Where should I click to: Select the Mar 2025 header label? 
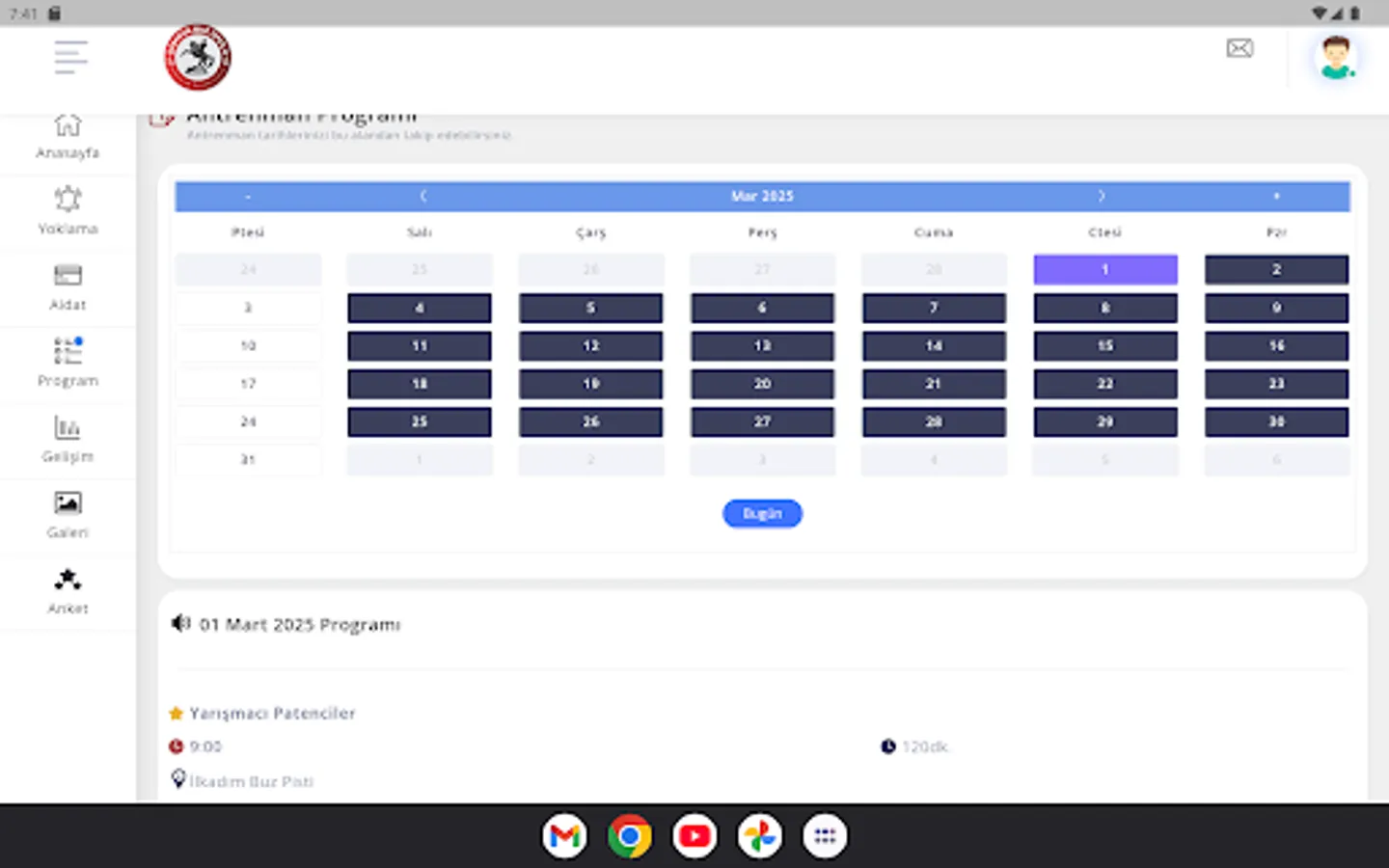(762, 196)
